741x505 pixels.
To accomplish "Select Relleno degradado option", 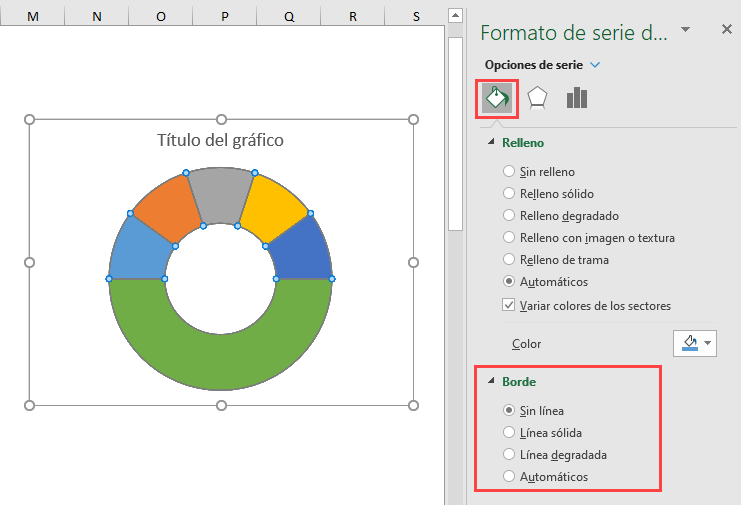I will [x=560, y=215].
